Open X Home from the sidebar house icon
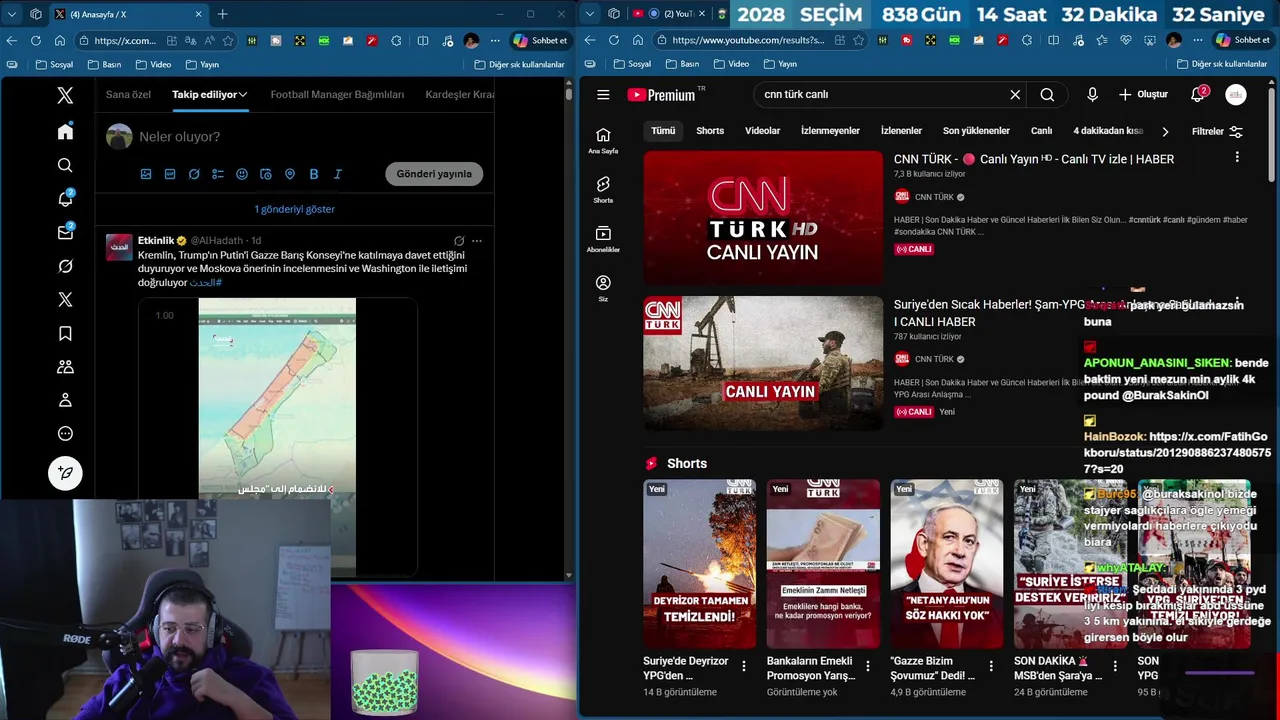The image size is (1280, 720). coord(65,132)
